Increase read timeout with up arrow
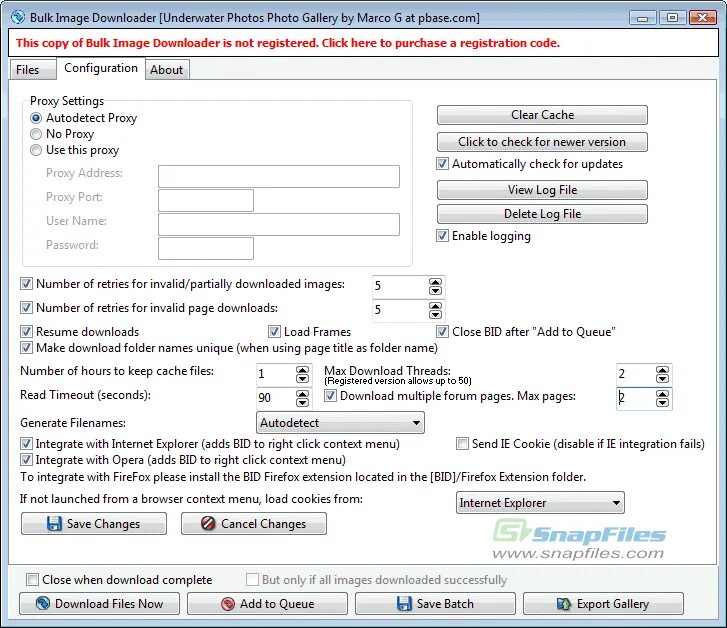The width and height of the screenshot is (727, 628). [302, 393]
